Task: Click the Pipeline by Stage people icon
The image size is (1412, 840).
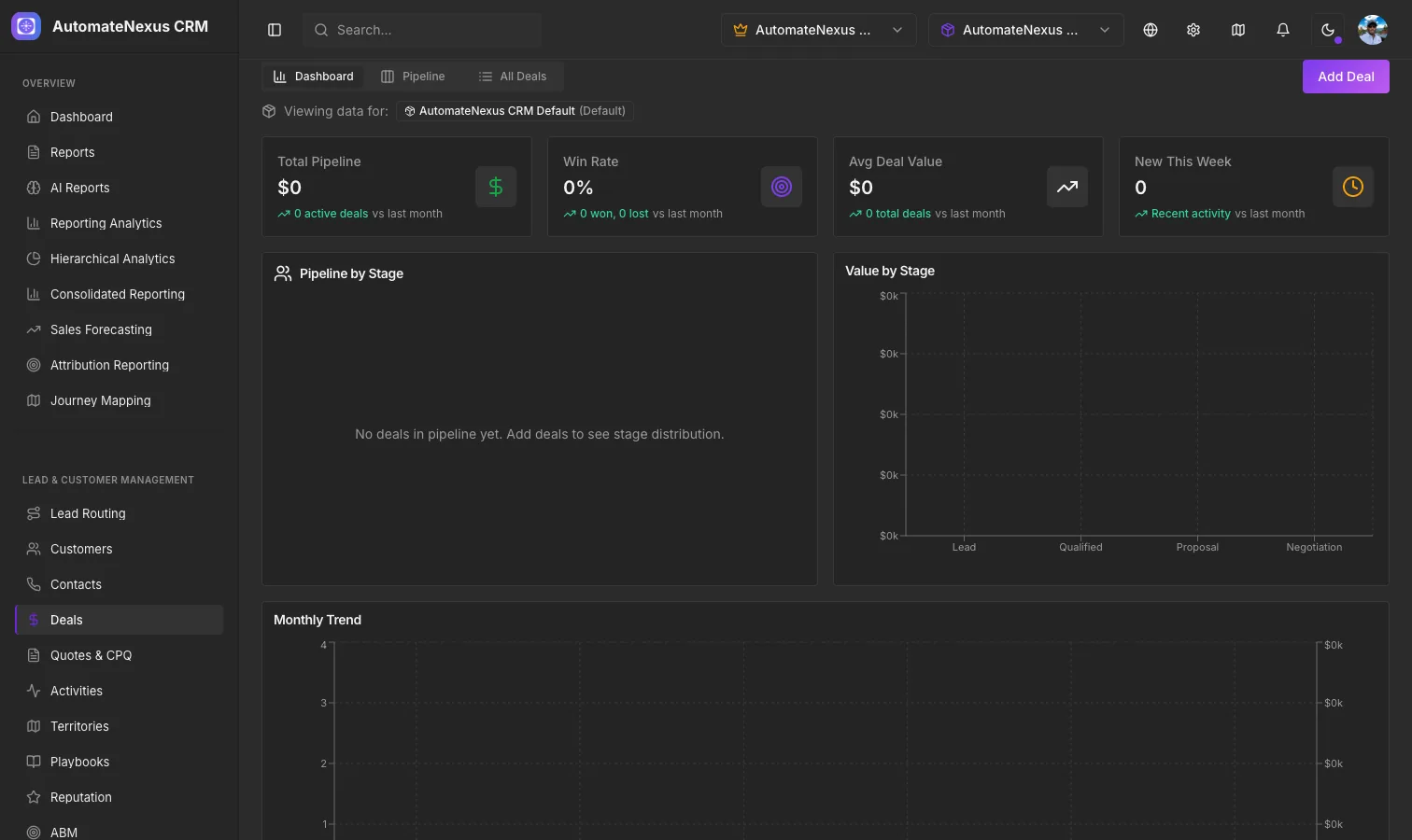Action: 283,273
